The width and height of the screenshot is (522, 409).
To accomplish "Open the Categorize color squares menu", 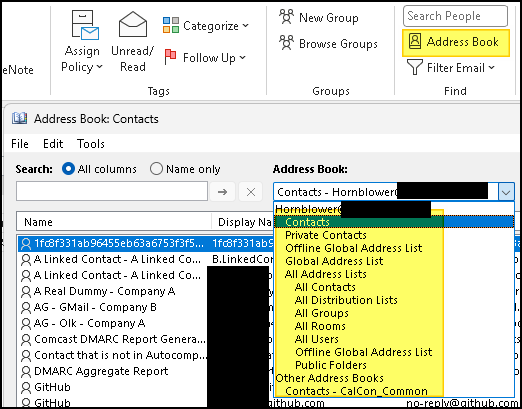I will tap(171, 25).
